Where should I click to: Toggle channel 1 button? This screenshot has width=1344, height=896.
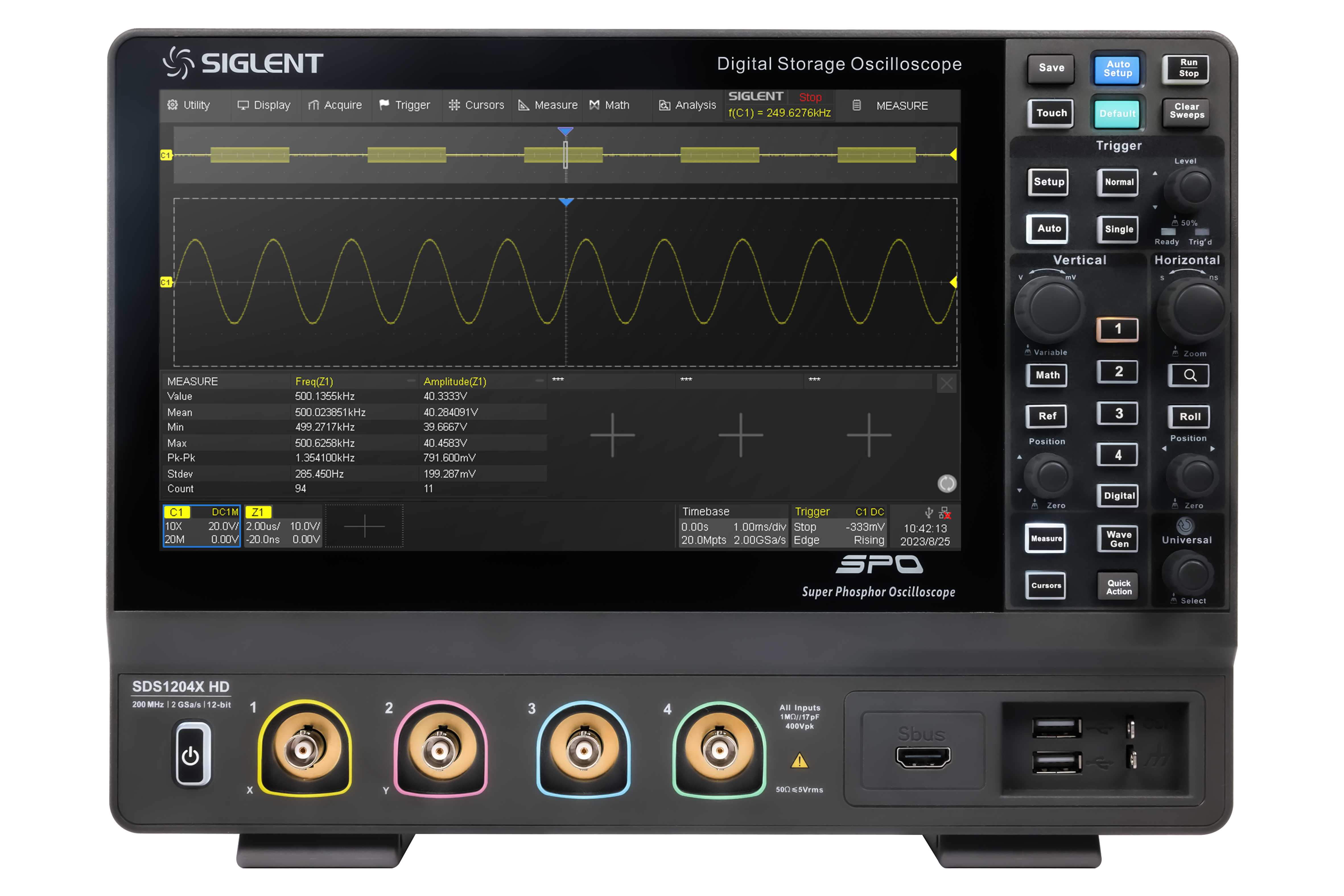click(x=1118, y=329)
